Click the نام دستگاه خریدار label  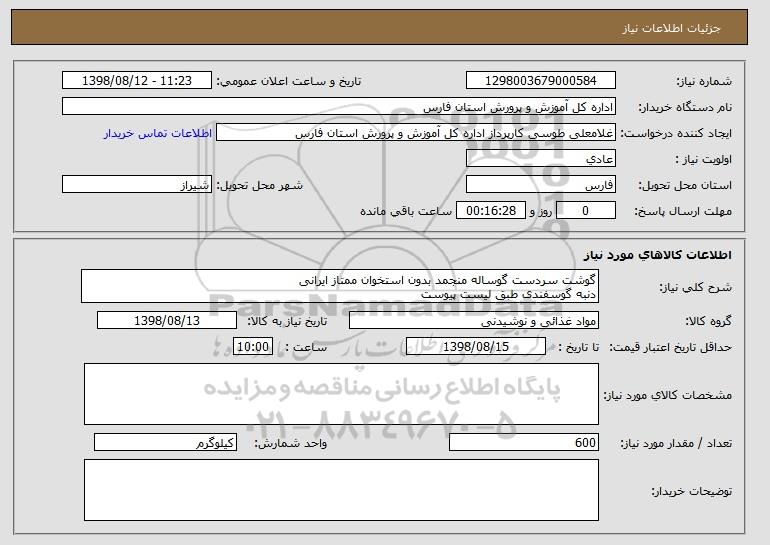click(685, 107)
